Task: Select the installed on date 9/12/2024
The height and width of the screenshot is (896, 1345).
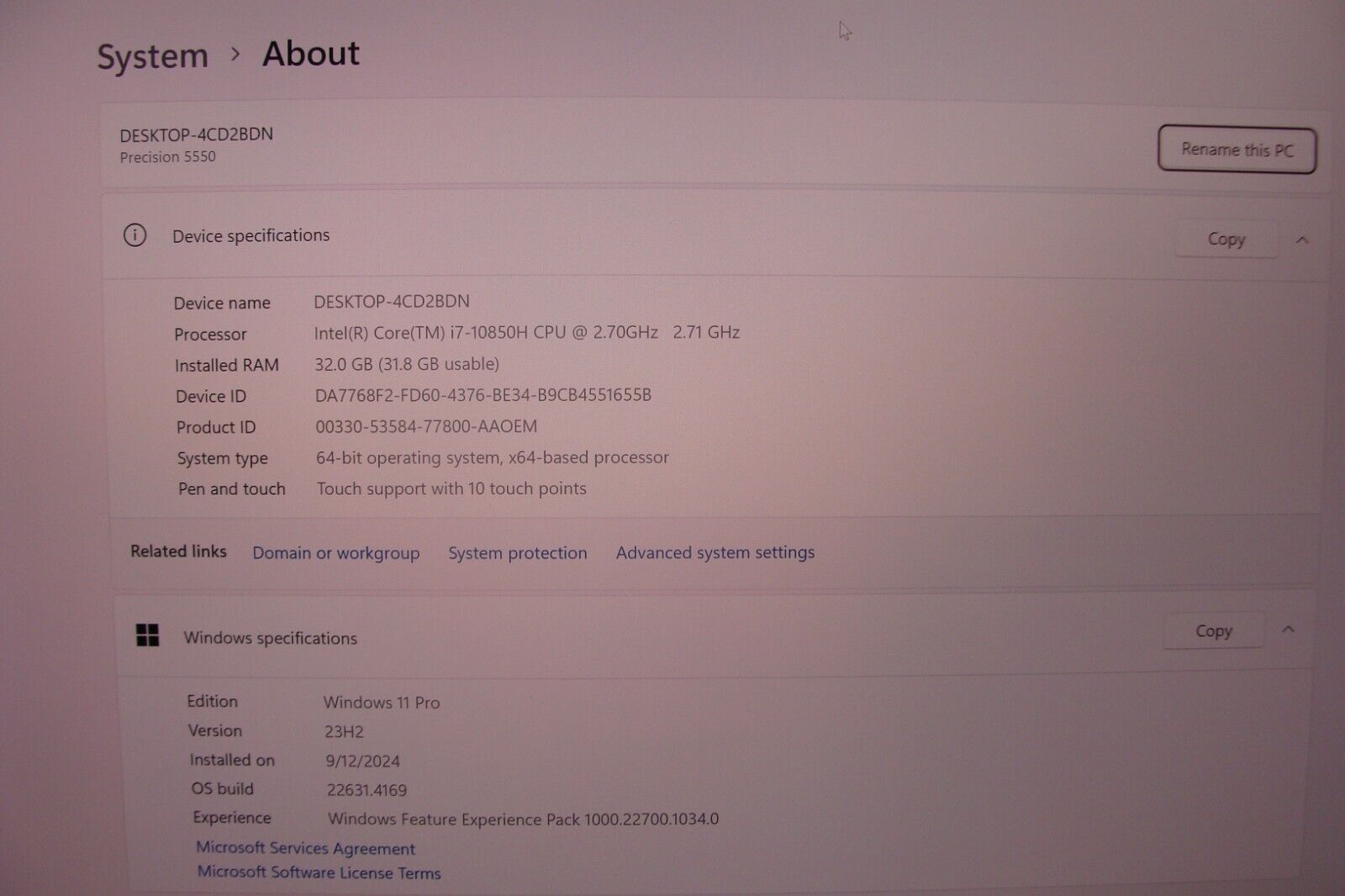Action: (362, 762)
